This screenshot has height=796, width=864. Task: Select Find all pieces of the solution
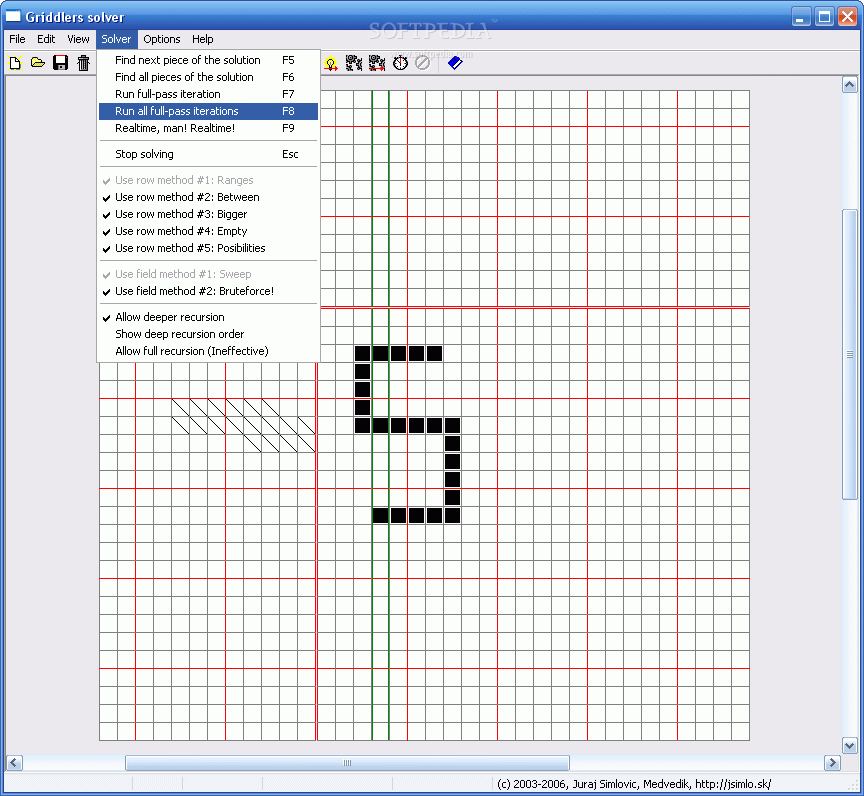click(x=208, y=77)
